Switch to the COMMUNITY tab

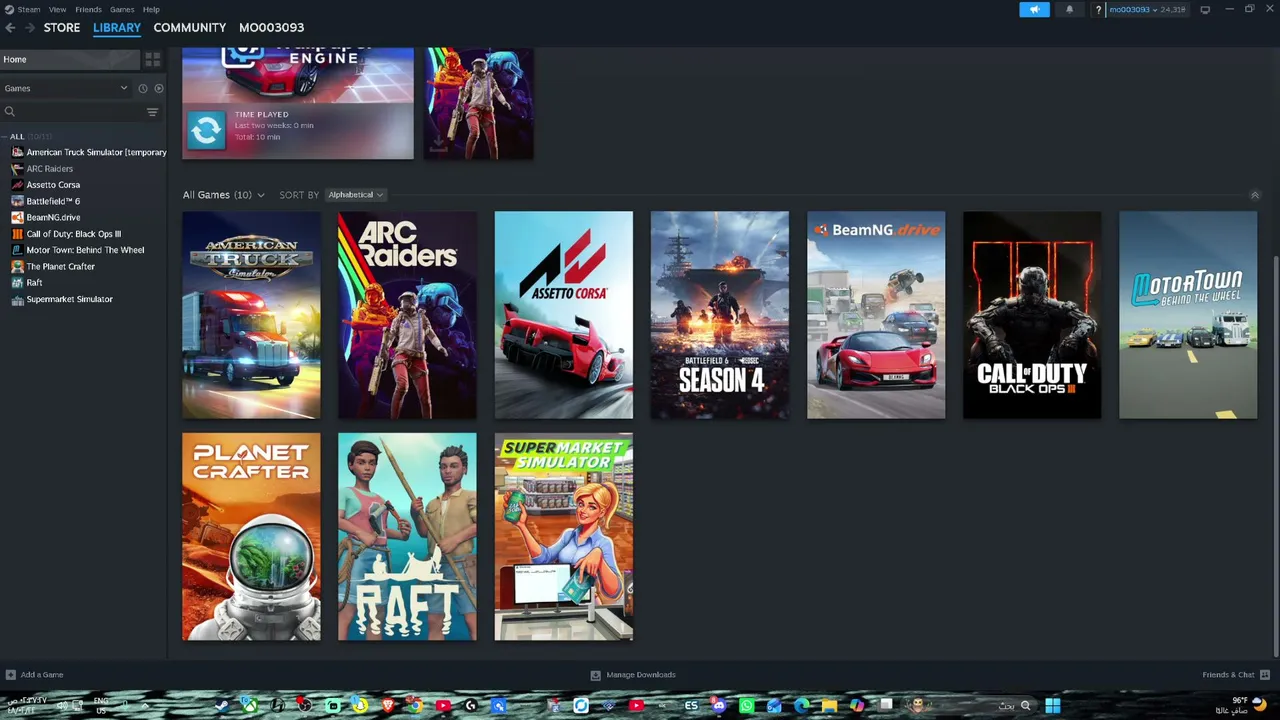tap(190, 28)
